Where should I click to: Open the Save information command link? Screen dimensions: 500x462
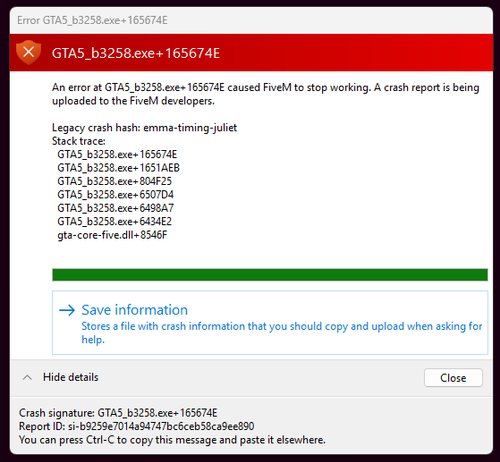[x=270, y=323]
